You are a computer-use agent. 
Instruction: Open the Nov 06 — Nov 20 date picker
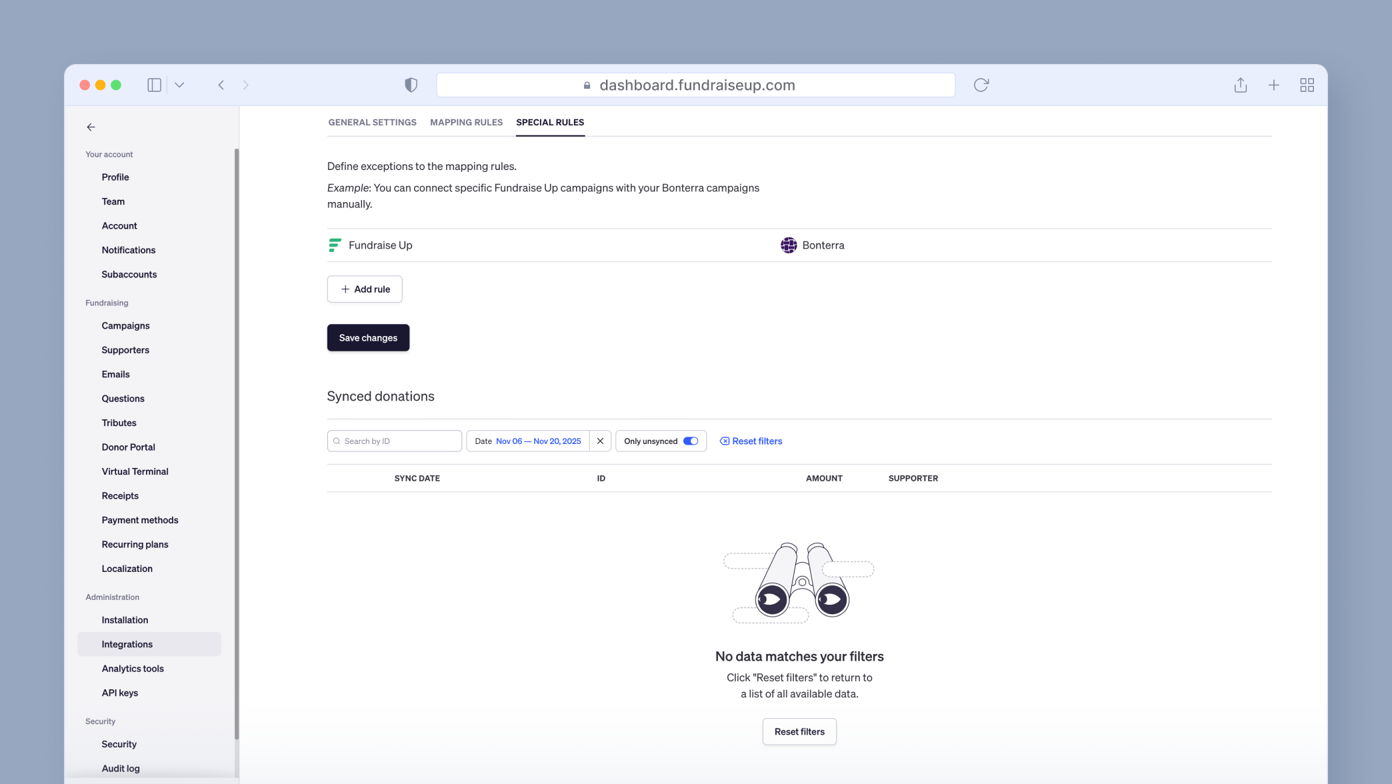pos(540,440)
